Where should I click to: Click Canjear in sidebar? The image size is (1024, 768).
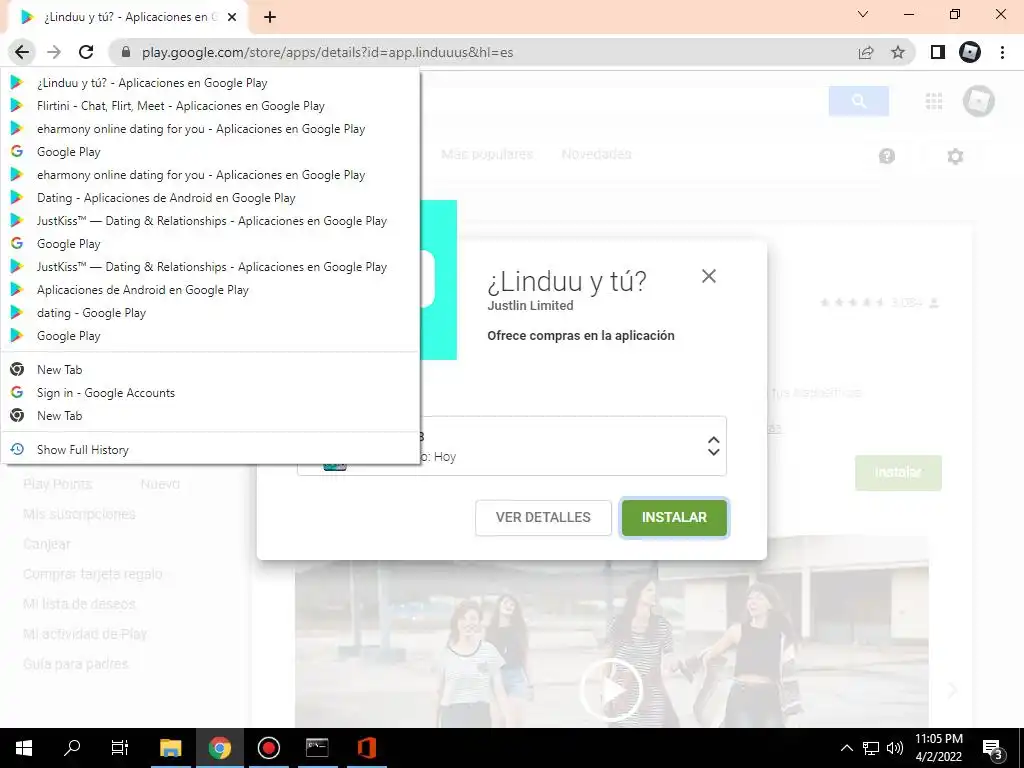(x=46, y=544)
